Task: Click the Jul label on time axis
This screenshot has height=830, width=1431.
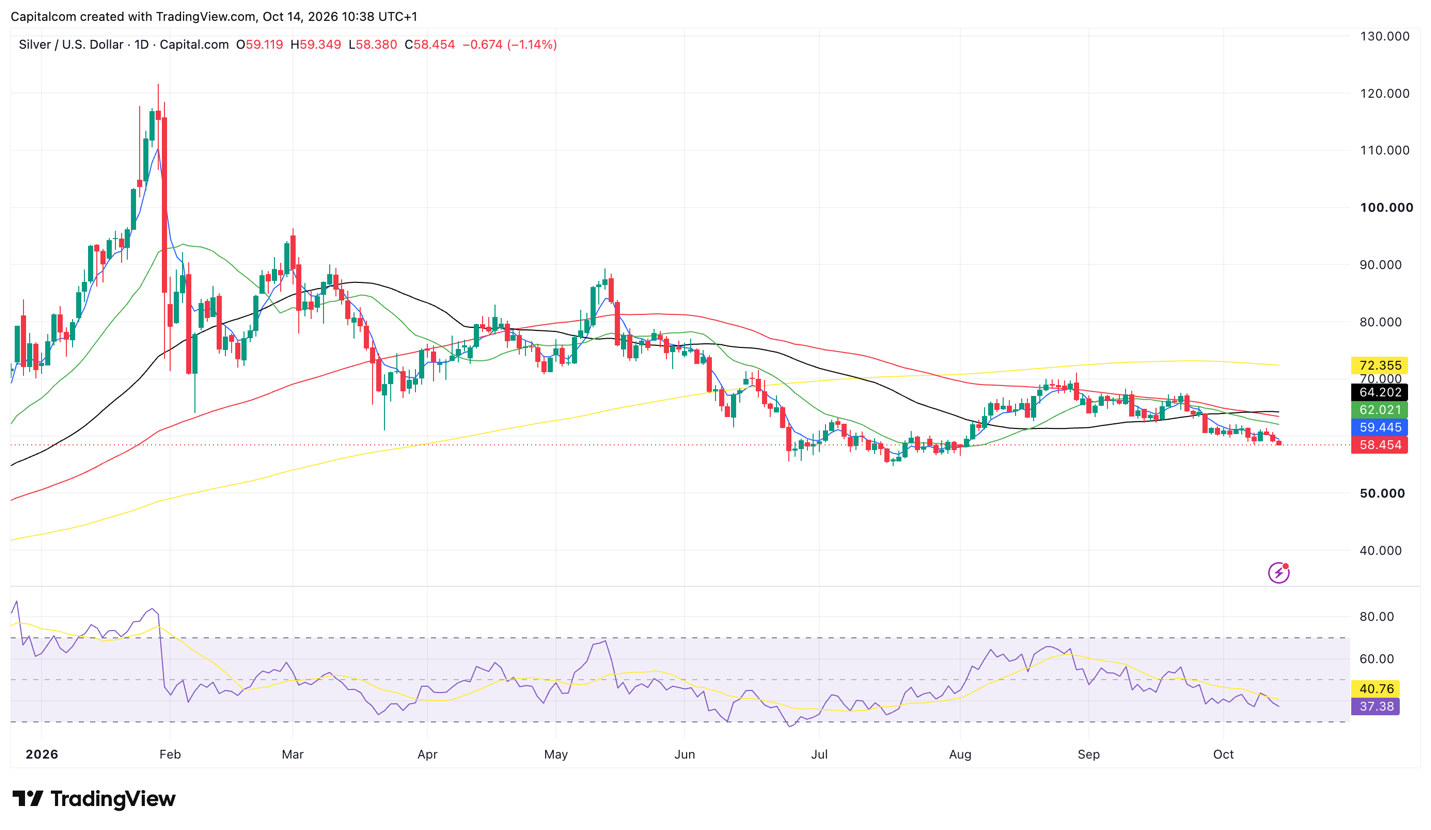Action: coord(819,755)
